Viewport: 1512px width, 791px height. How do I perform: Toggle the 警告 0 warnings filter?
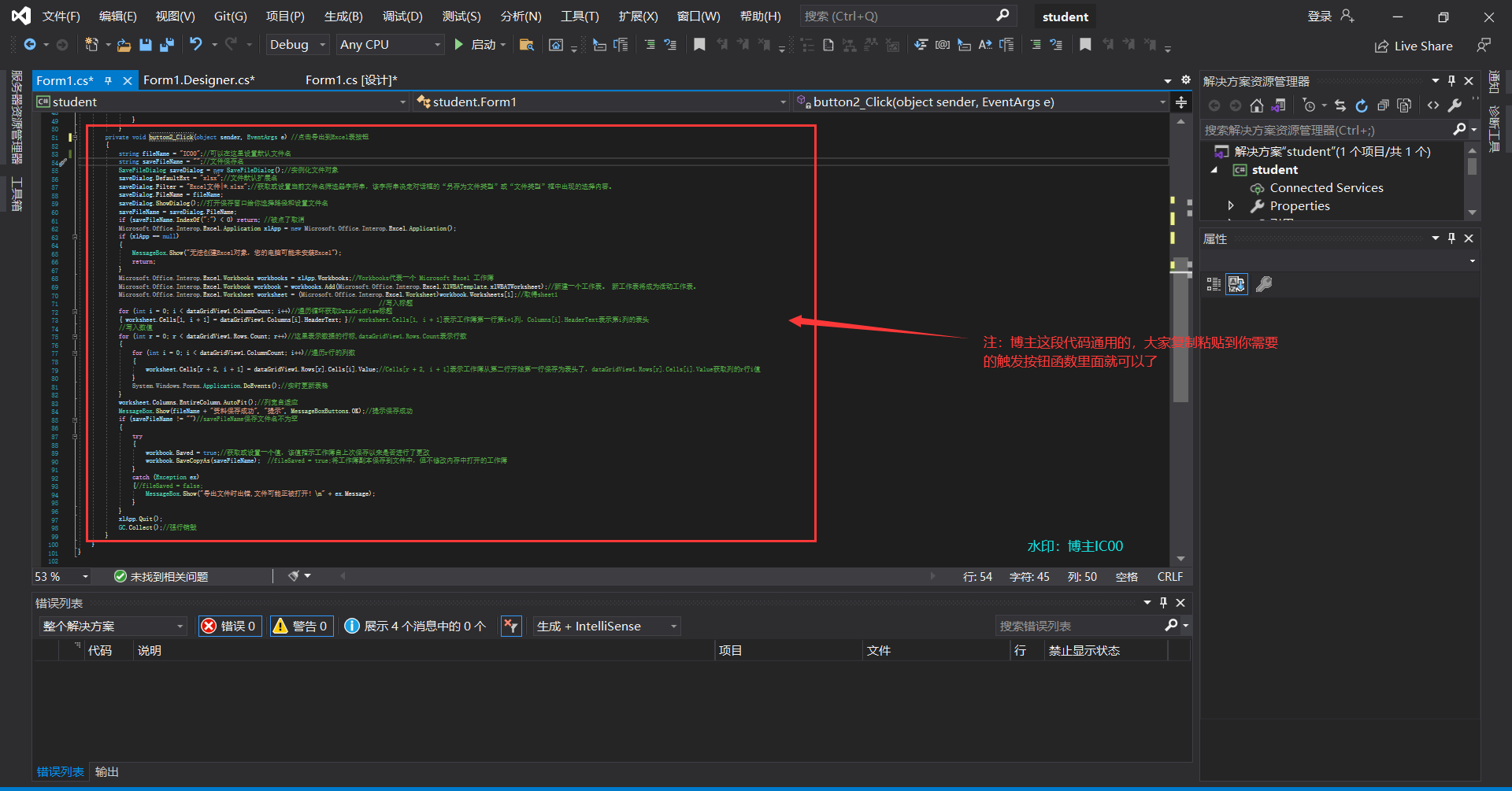click(x=301, y=626)
